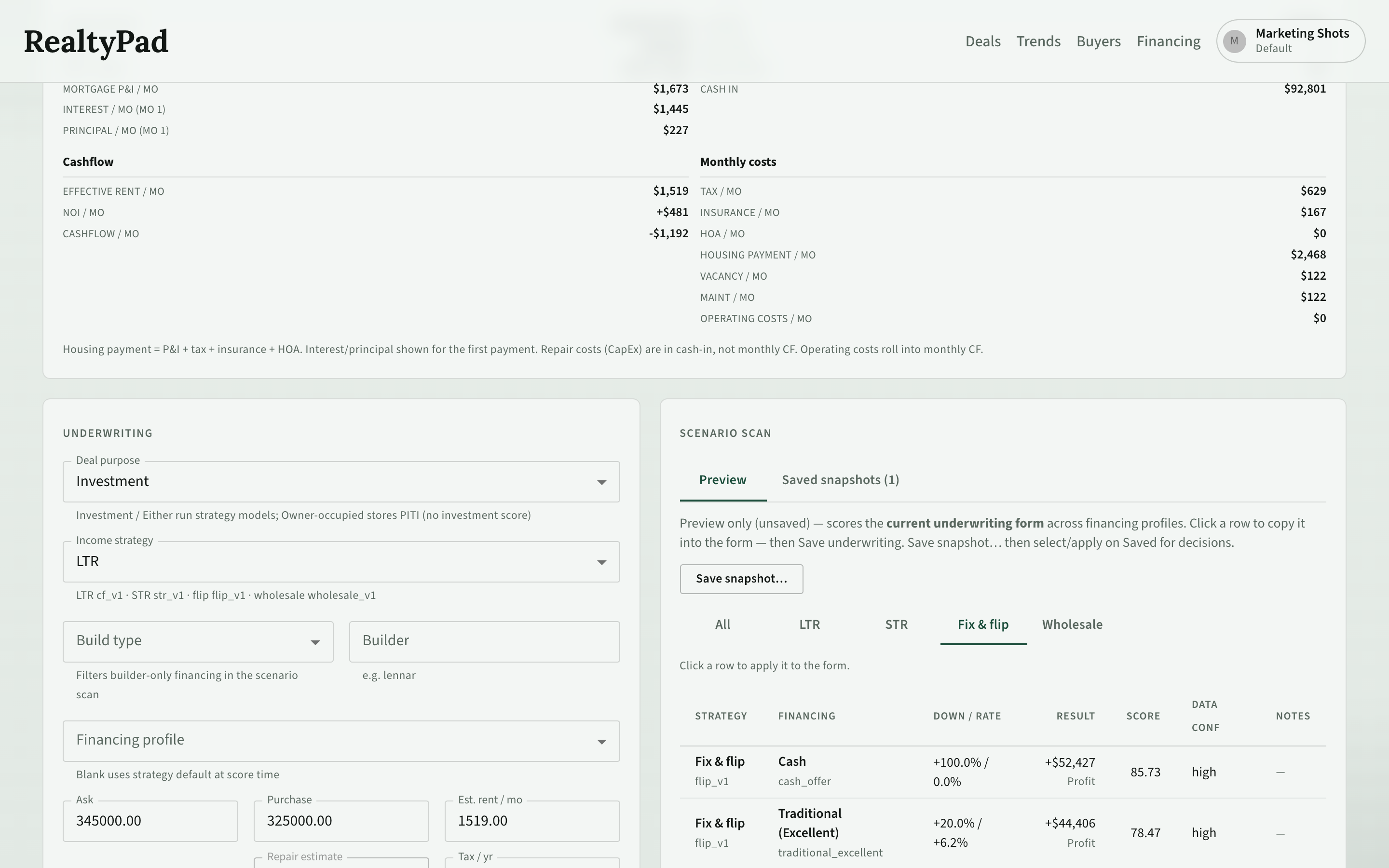The image size is (1389, 868).
Task: Expand the Deal purpose dropdown
Action: 341,482
